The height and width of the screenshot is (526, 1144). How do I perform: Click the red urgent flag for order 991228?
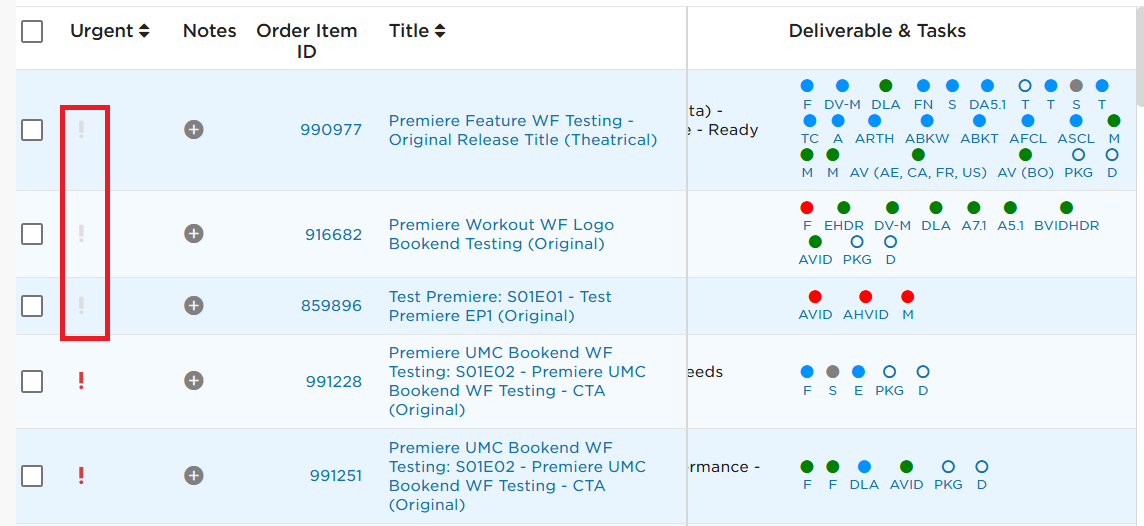(x=82, y=381)
